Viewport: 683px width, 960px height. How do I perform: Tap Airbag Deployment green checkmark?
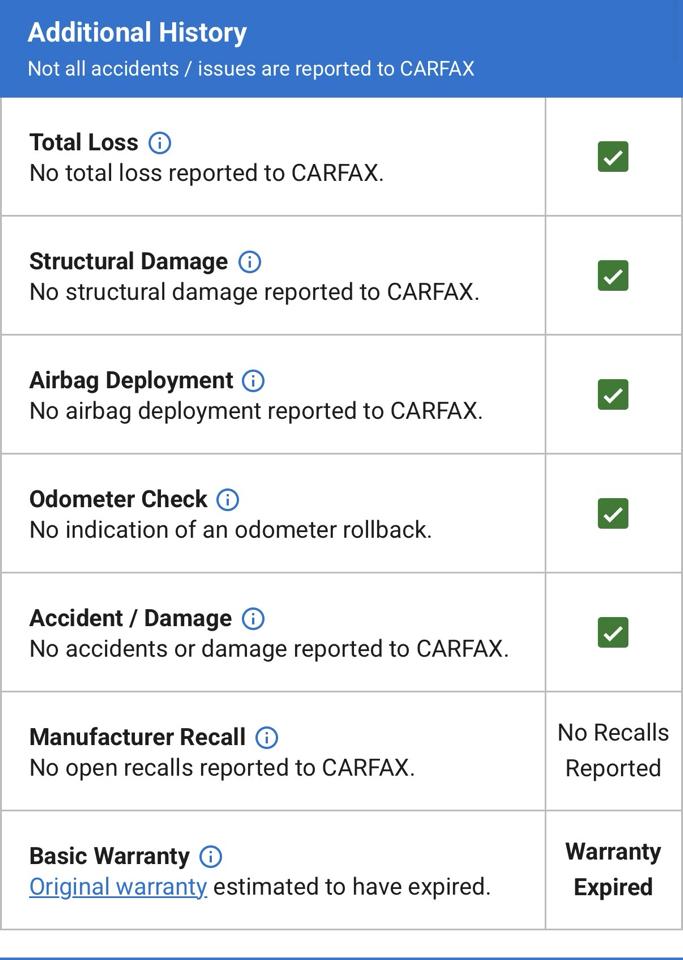point(613,394)
